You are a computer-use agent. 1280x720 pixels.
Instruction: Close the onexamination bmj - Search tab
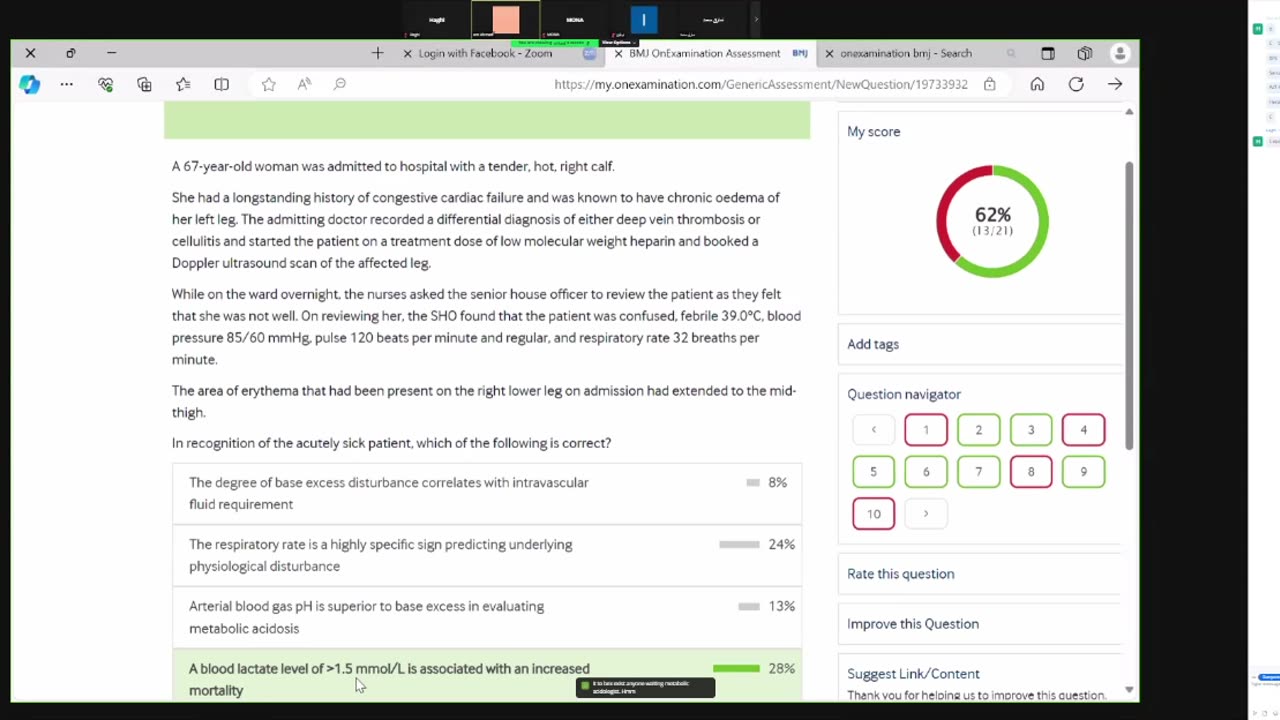pyautogui.click(x=829, y=53)
